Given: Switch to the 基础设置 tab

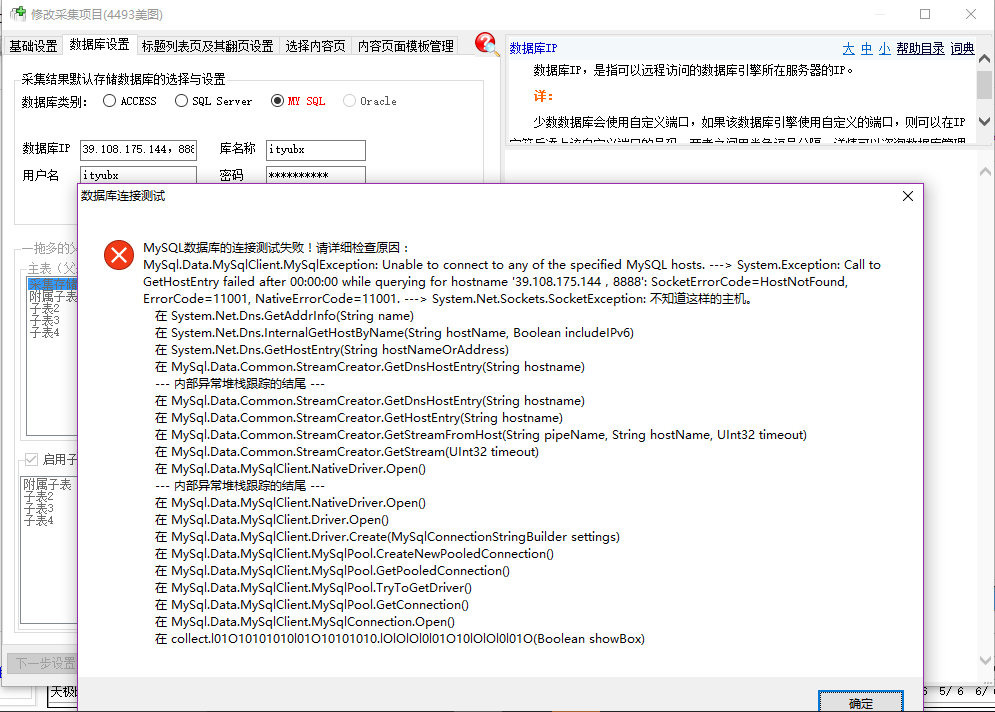Looking at the screenshot, I should [33, 46].
